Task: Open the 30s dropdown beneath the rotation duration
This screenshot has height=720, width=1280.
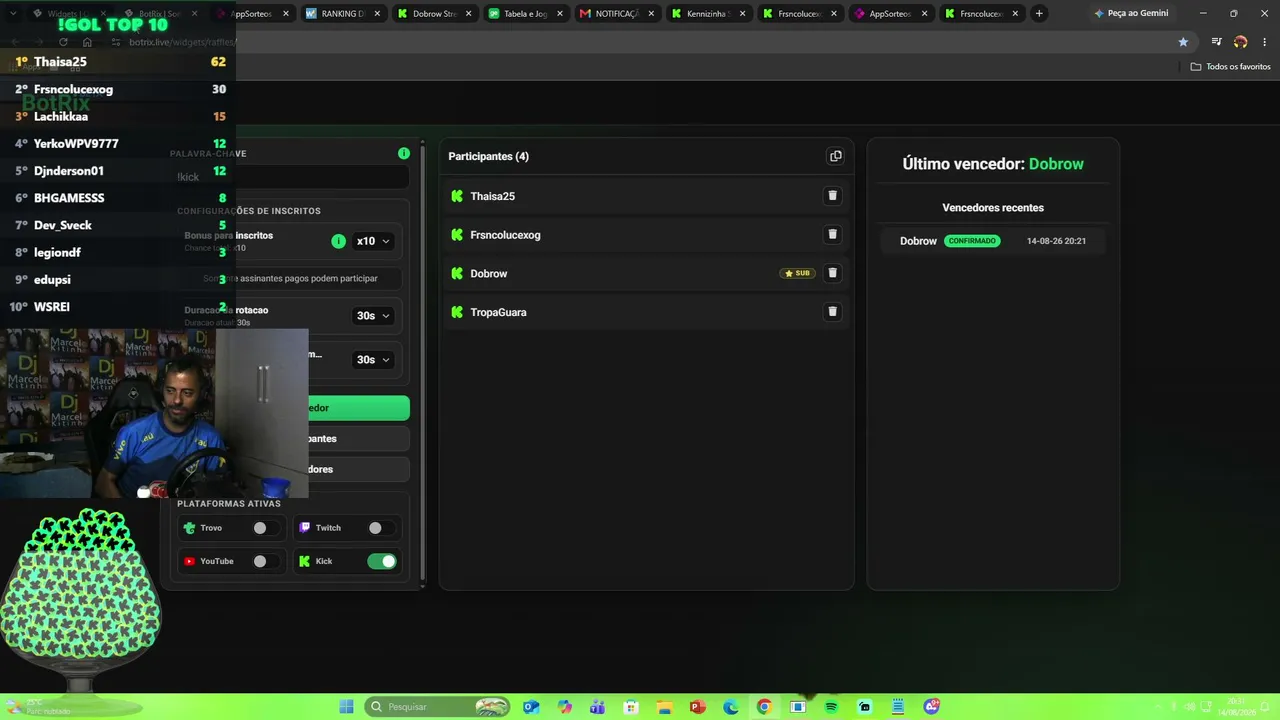Action: (x=373, y=360)
